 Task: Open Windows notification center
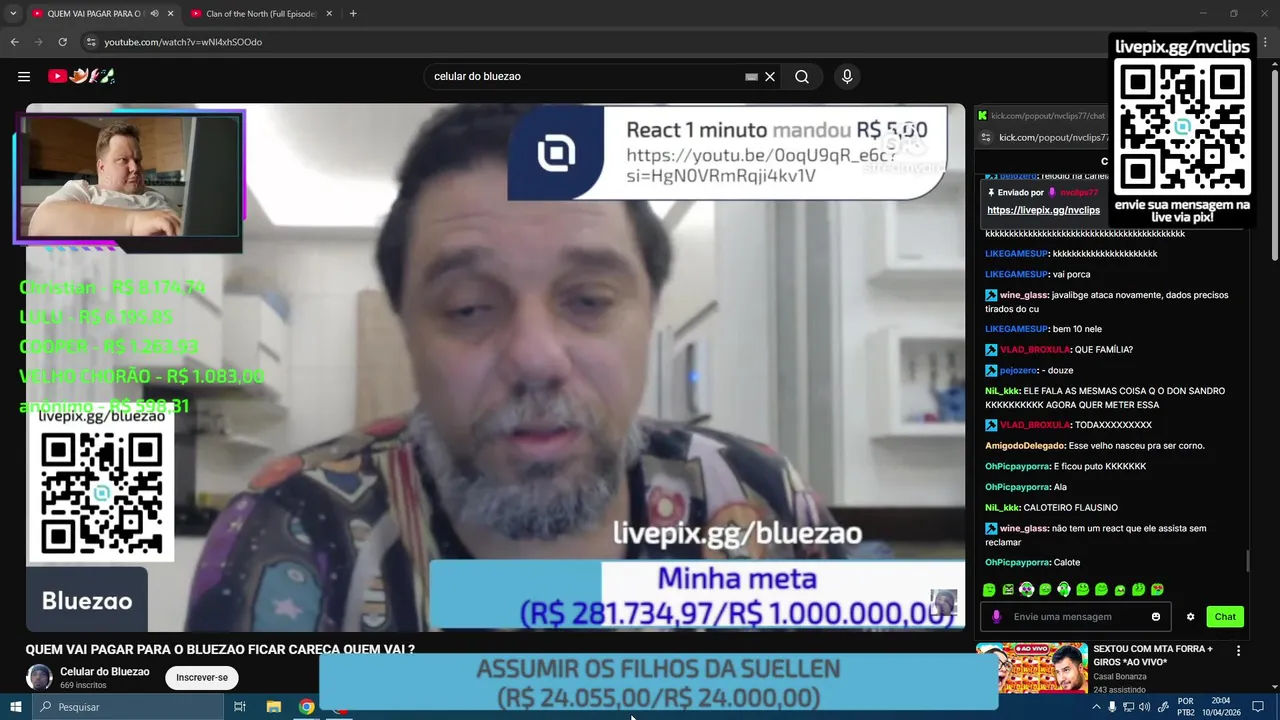pos(1258,707)
